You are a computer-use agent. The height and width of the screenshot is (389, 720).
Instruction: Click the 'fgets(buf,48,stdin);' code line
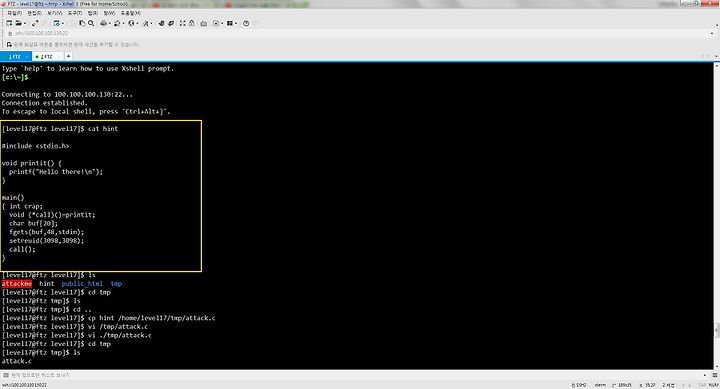[x=46, y=232]
